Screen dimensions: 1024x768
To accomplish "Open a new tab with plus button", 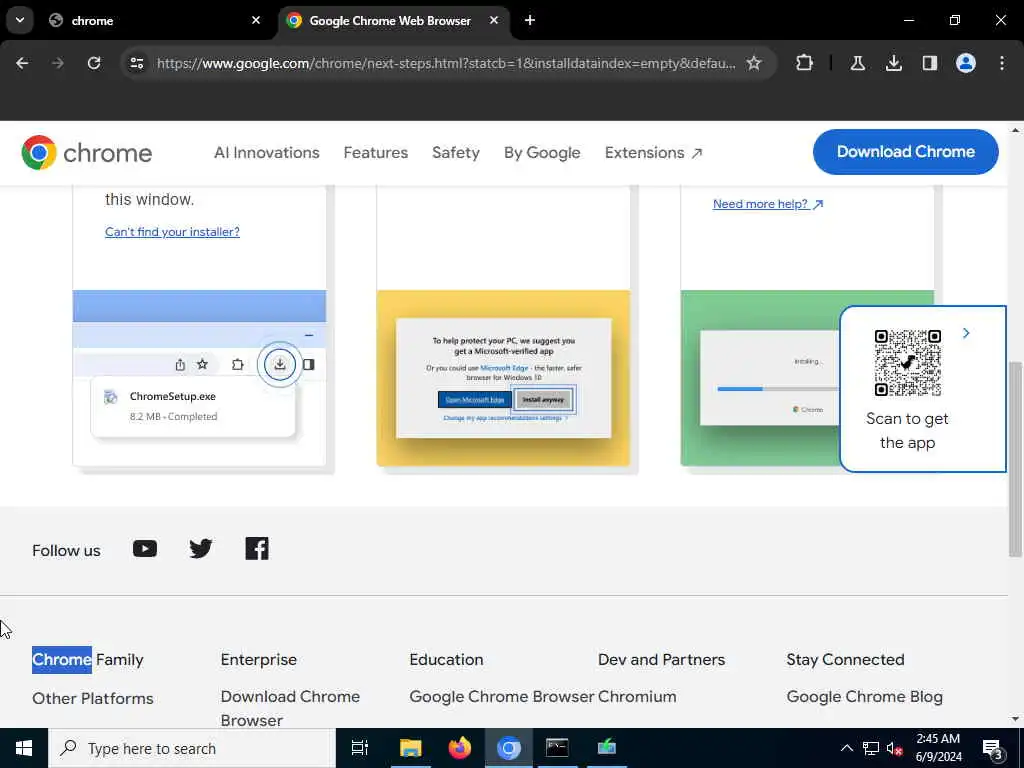I will pyautogui.click(x=530, y=20).
